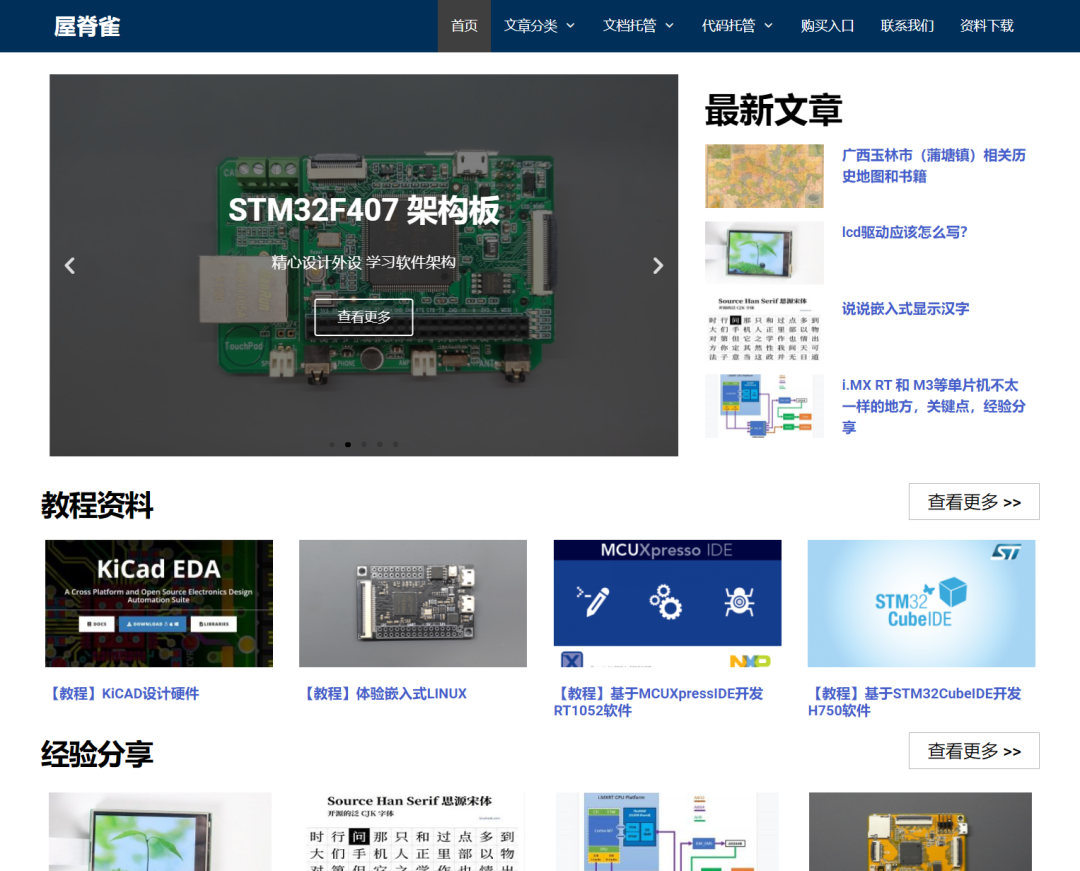Open the 购买入口 nav item

(827, 26)
